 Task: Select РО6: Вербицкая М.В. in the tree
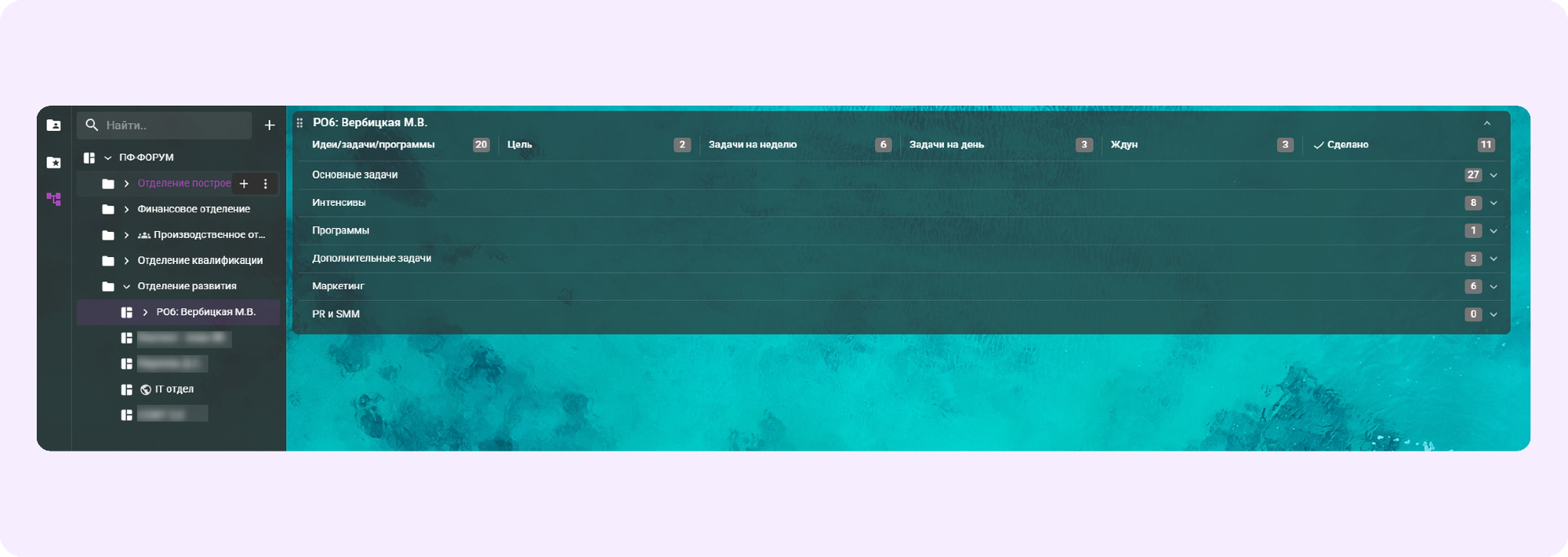click(x=205, y=312)
